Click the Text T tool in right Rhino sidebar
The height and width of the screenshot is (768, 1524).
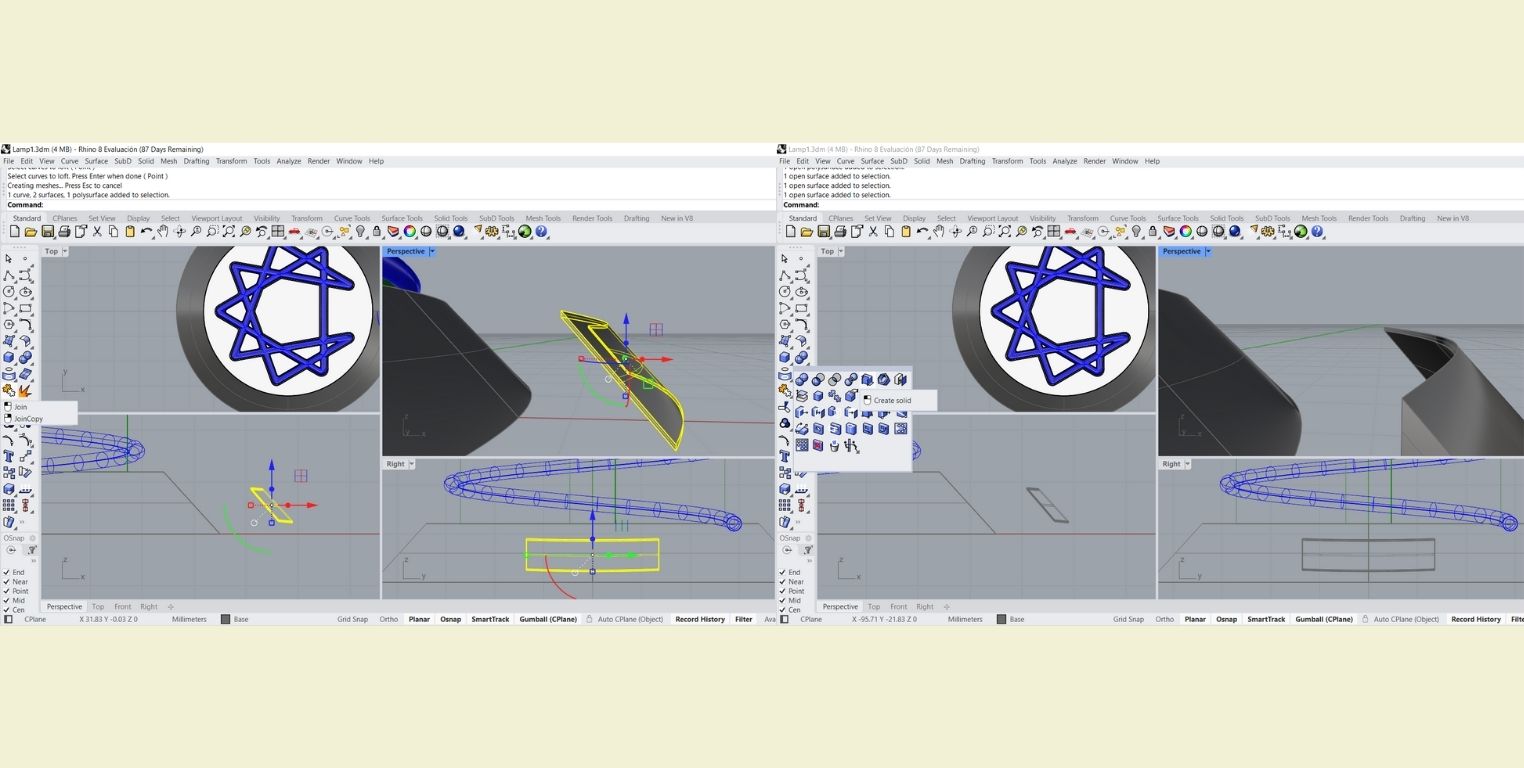click(x=785, y=455)
